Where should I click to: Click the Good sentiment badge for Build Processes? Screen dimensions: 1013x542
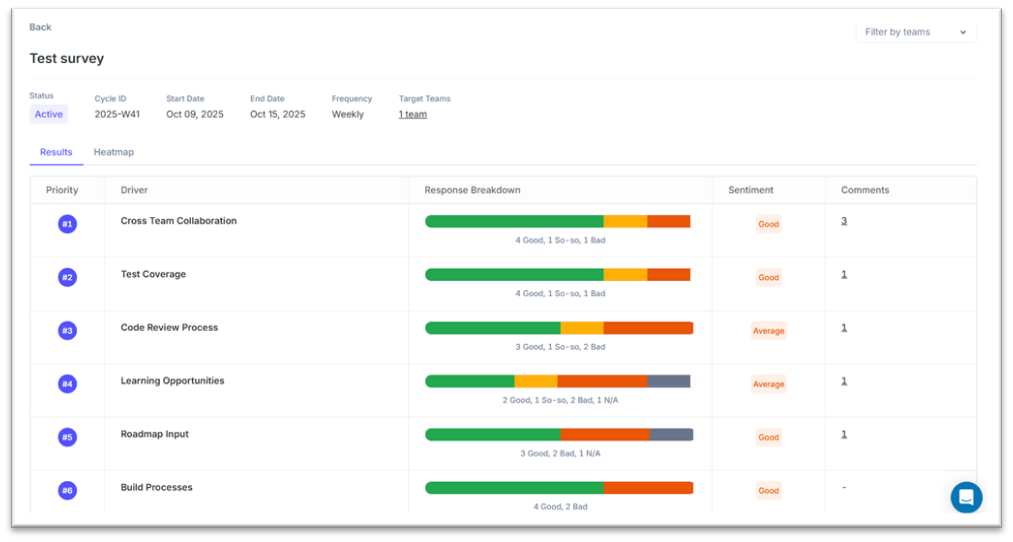point(768,491)
